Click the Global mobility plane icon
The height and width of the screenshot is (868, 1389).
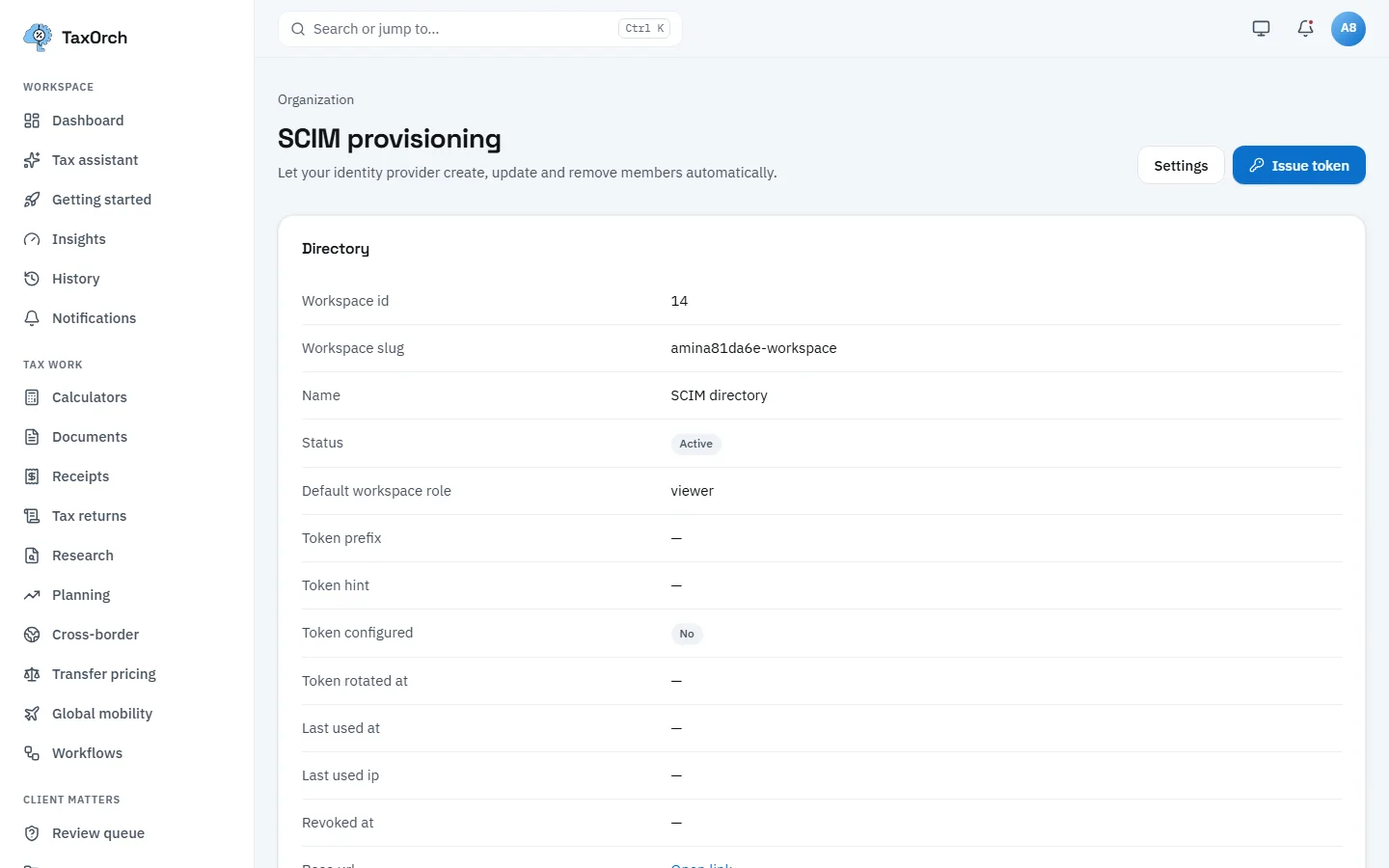[x=32, y=714]
